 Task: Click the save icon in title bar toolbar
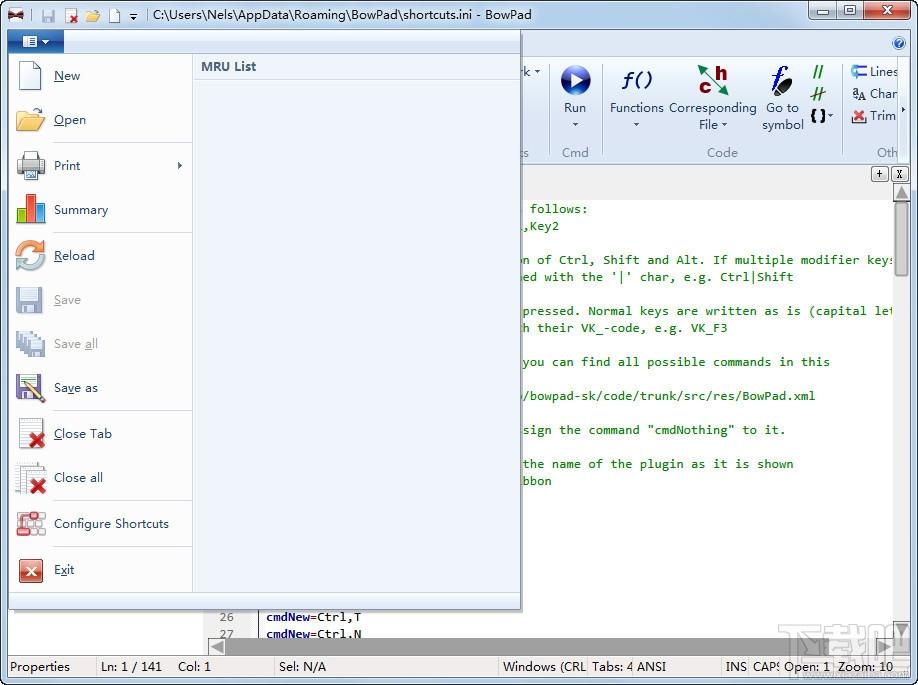coord(48,15)
